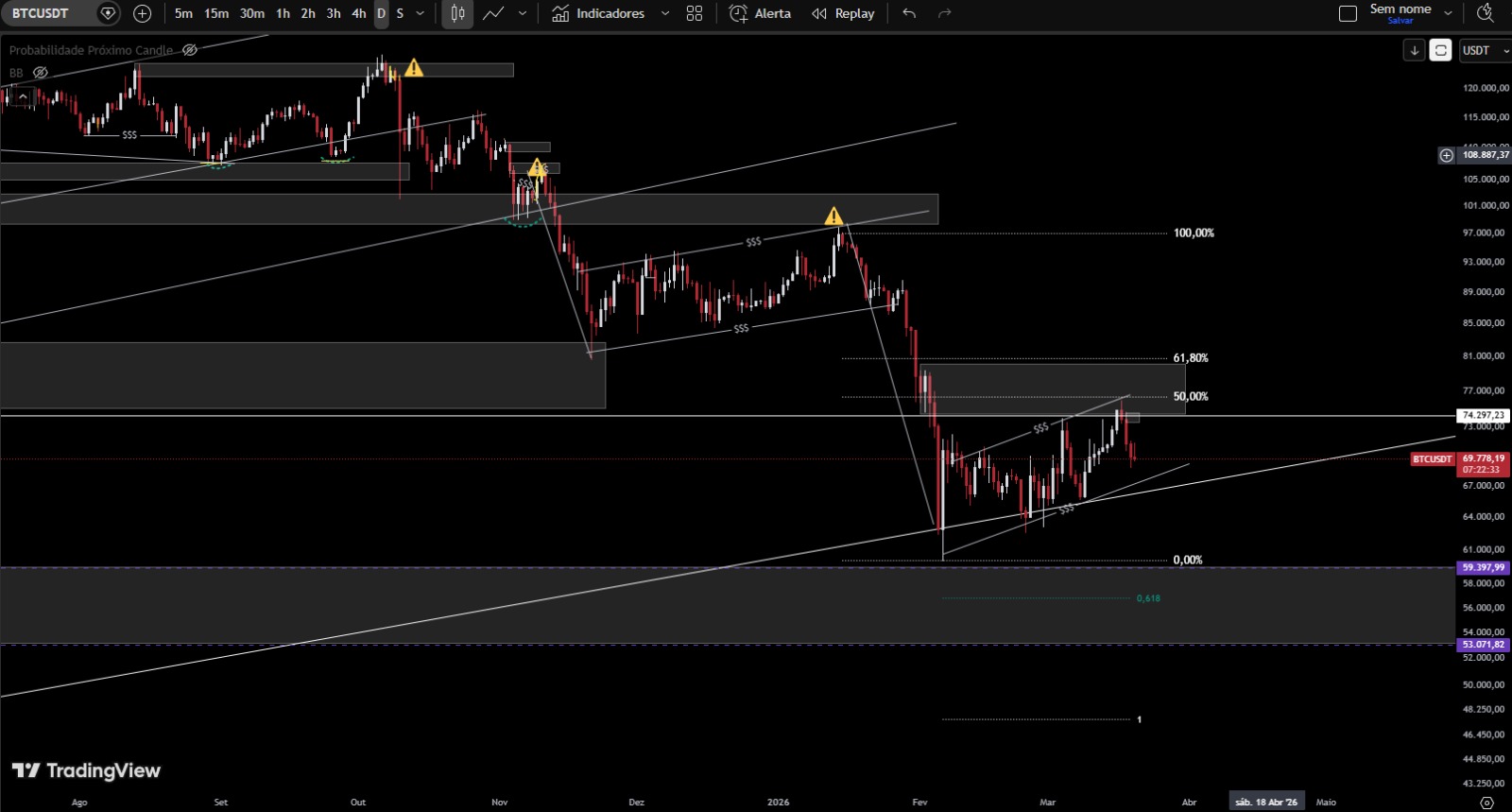Click the Alerta button

[x=761, y=13]
